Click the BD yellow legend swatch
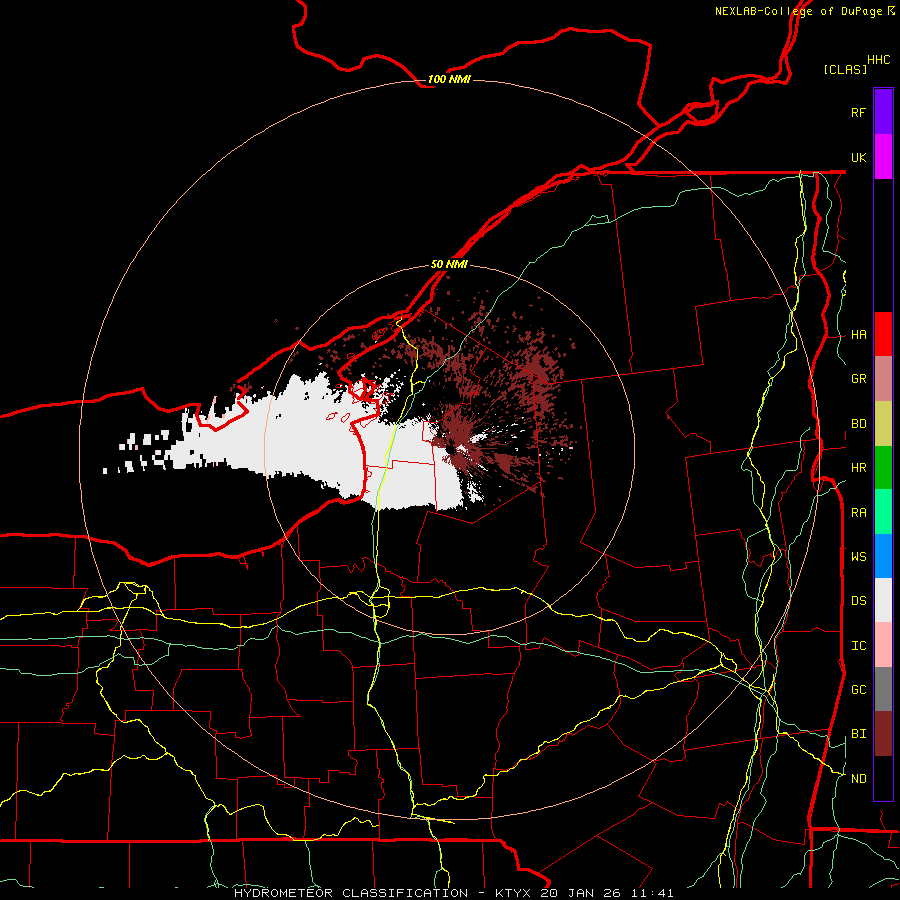 pos(883,423)
